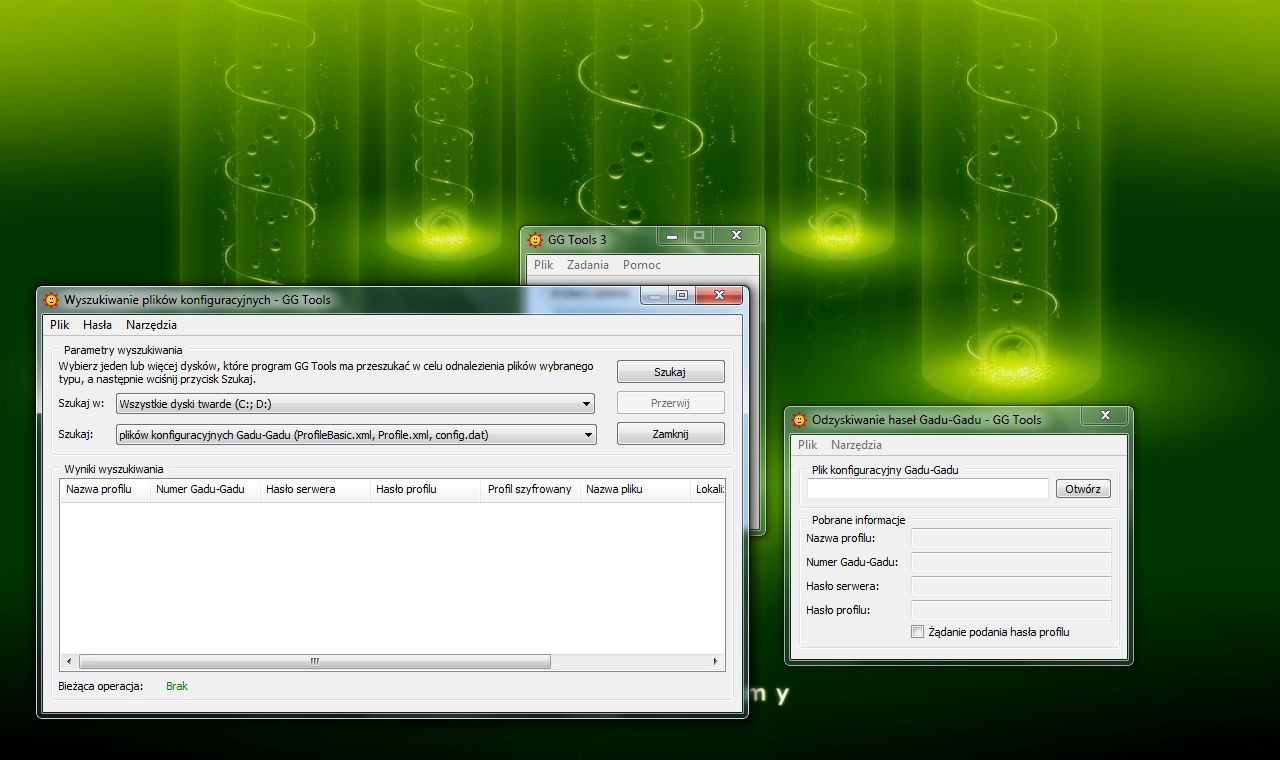Screen dimensions: 1280x760
Task: Click the GG Tools 3 title bar sun icon
Action: point(535,239)
